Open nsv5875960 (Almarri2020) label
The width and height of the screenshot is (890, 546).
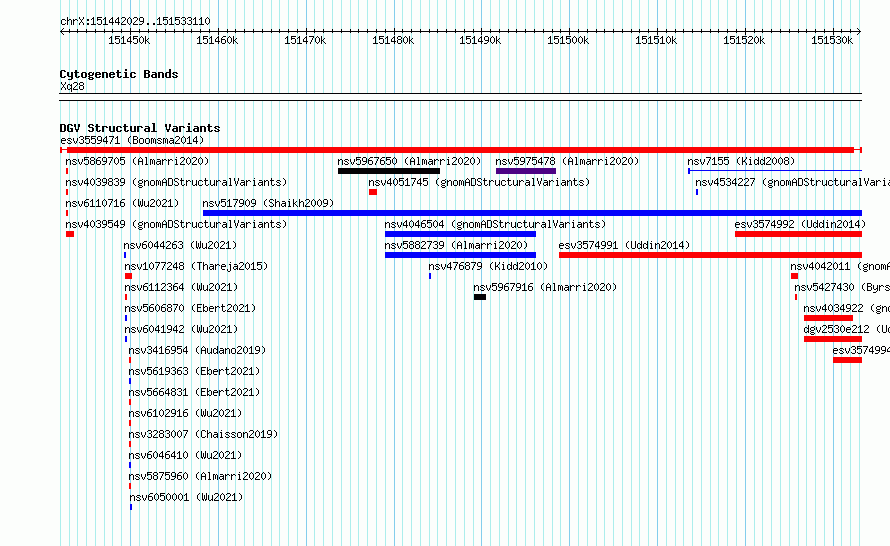(200, 476)
